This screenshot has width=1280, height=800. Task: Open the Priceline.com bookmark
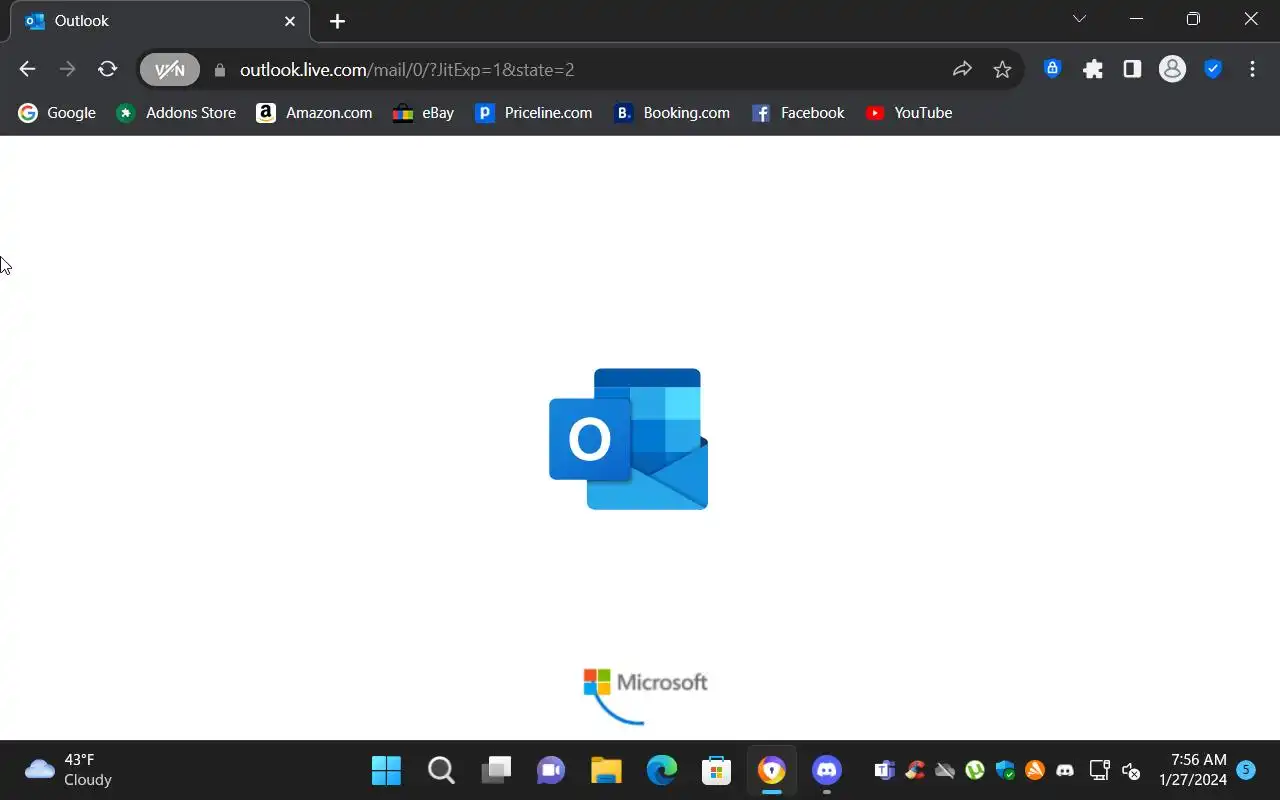coord(534,113)
